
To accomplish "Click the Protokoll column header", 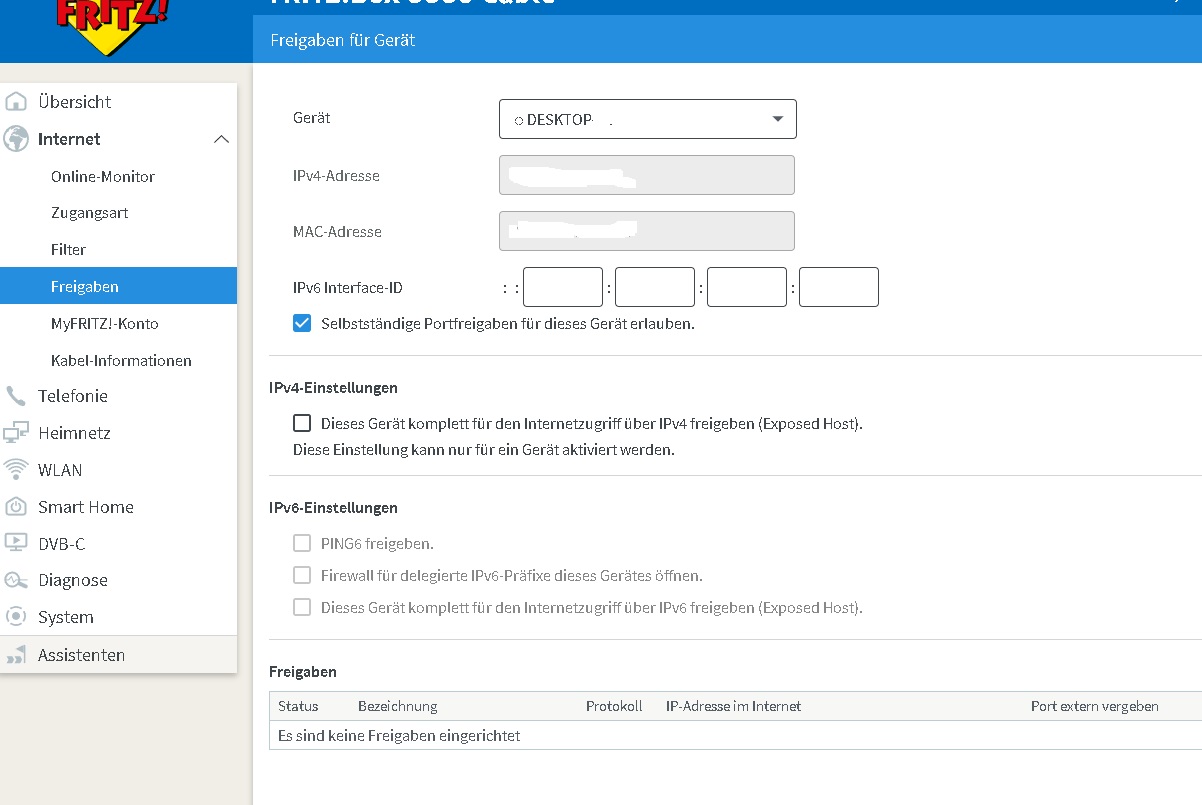I will (x=614, y=706).
